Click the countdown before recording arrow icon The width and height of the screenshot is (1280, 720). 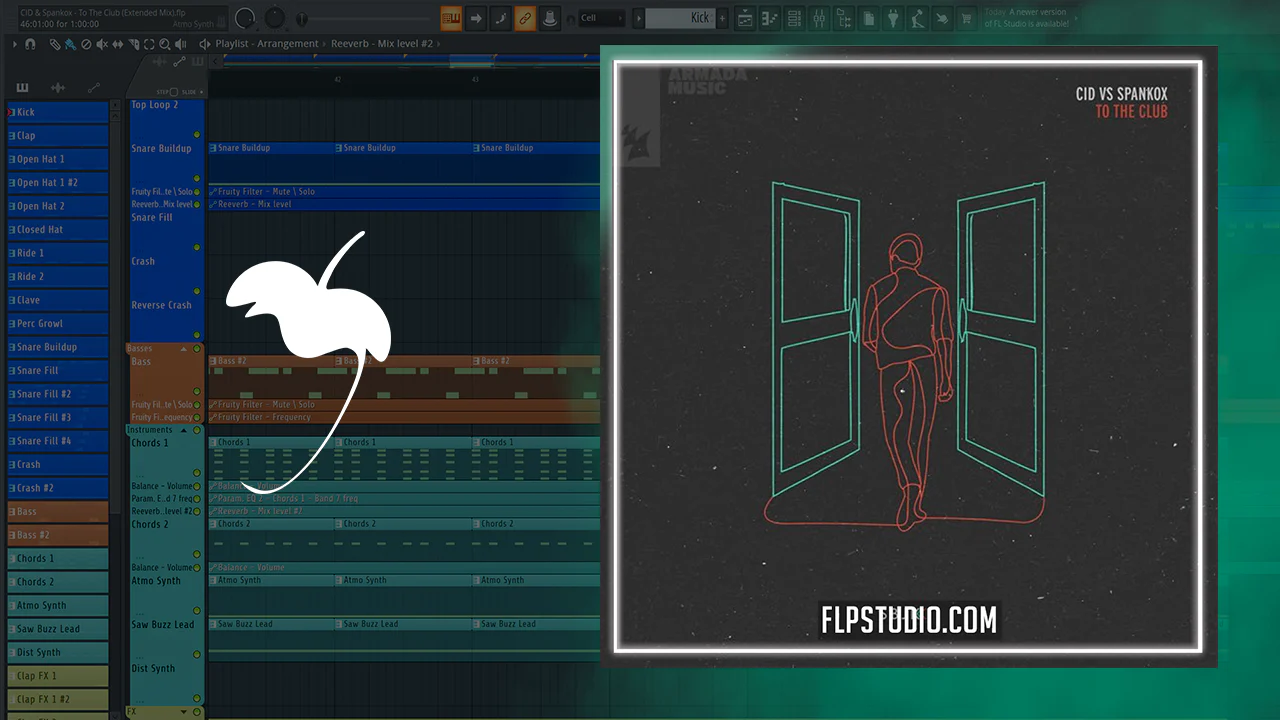pos(476,18)
